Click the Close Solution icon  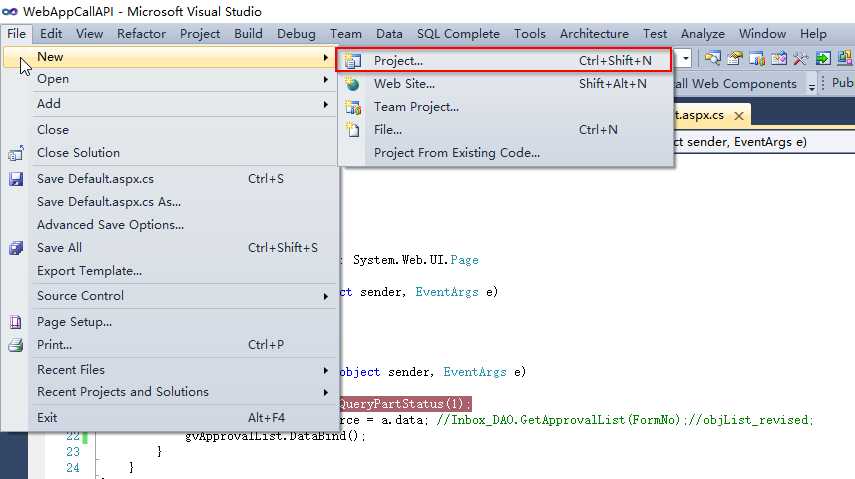[x=16, y=153]
